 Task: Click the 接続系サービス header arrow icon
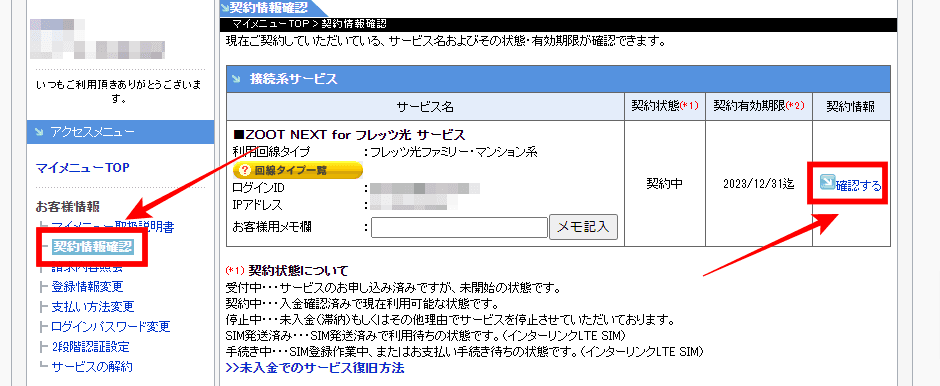point(237,78)
